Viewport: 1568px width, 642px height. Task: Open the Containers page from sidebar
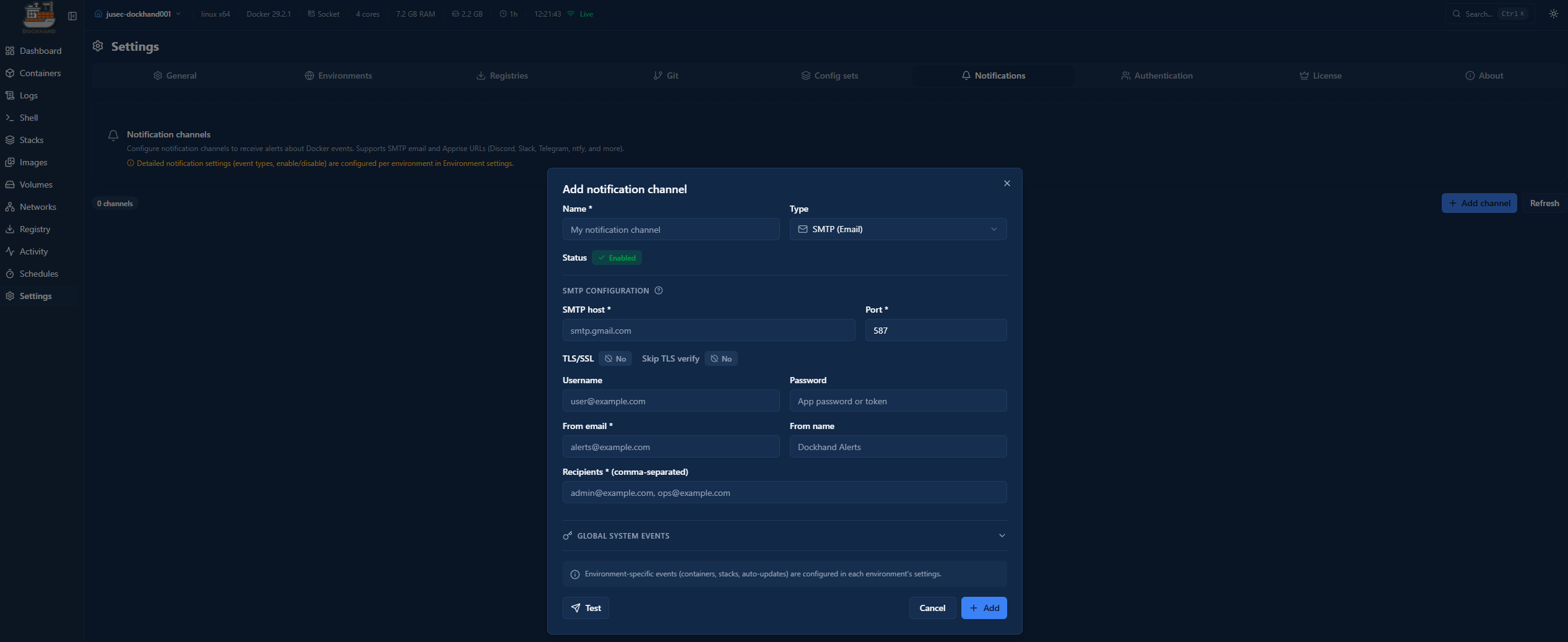coord(40,73)
